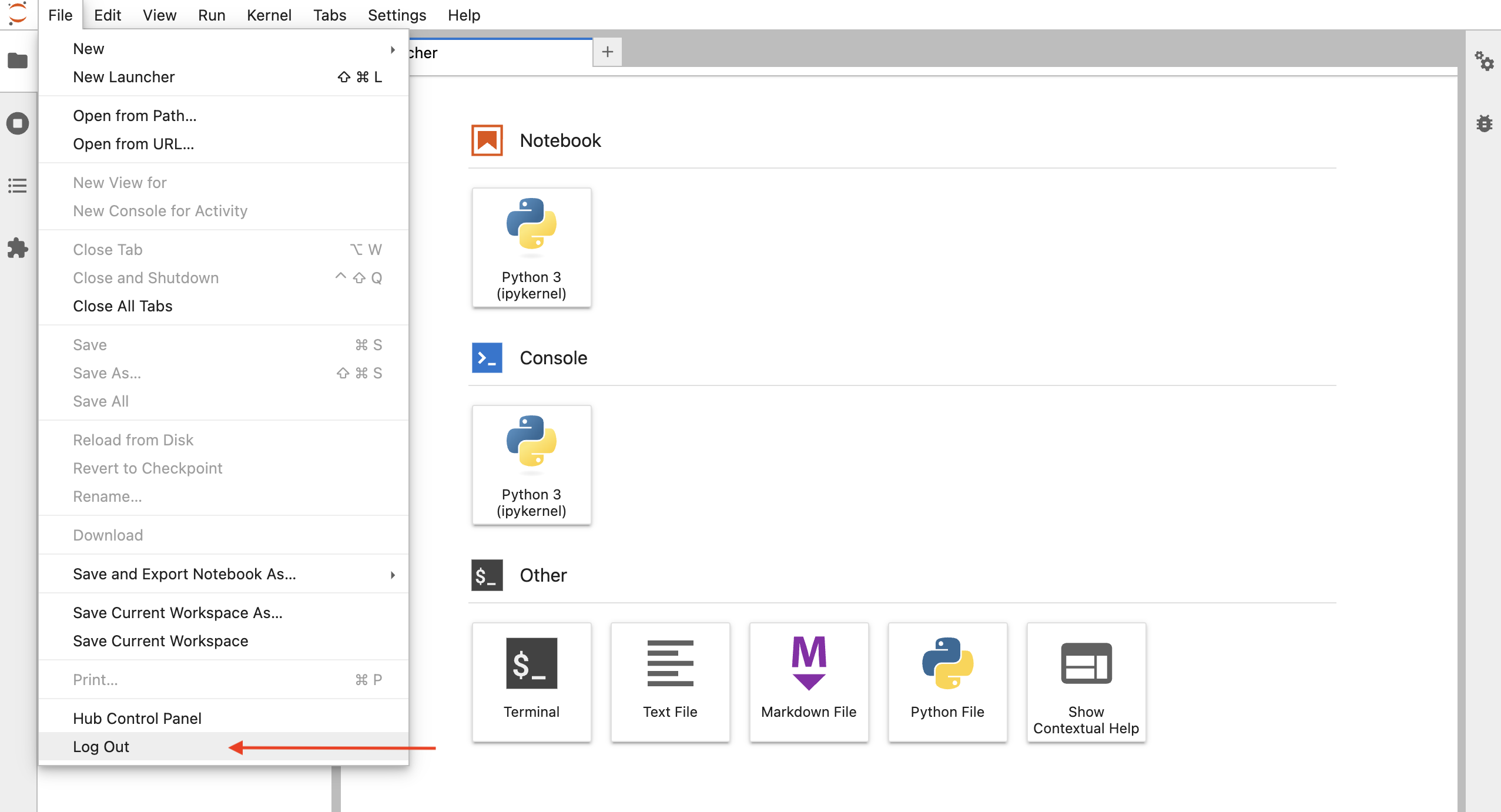Expand Save and Export Notebook As submenu
The image size is (1501, 812).
click(x=223, y=574)
